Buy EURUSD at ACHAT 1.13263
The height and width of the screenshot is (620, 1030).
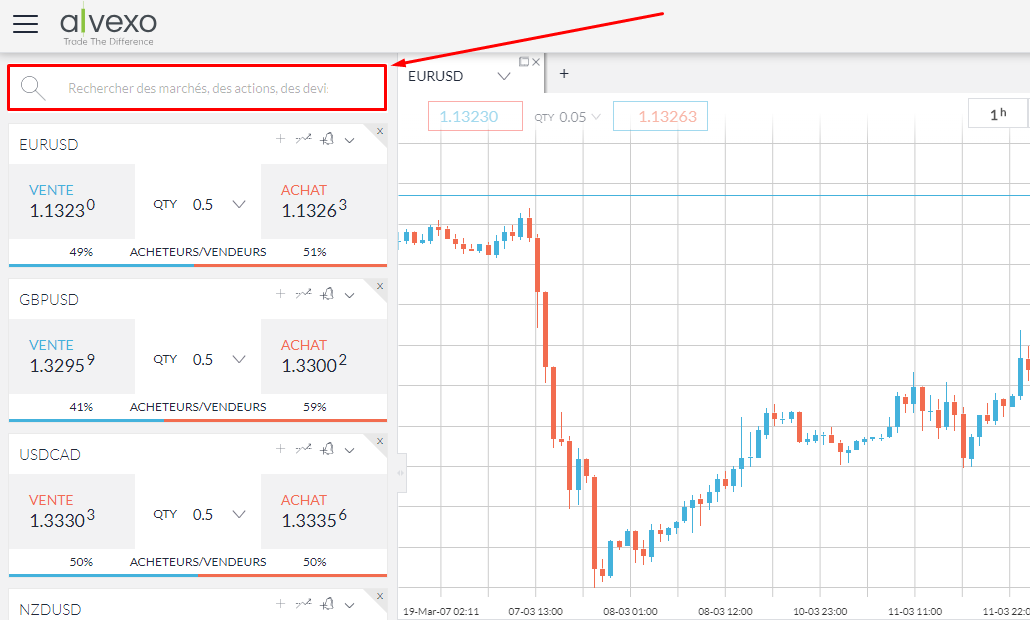[x=324, y=201]
